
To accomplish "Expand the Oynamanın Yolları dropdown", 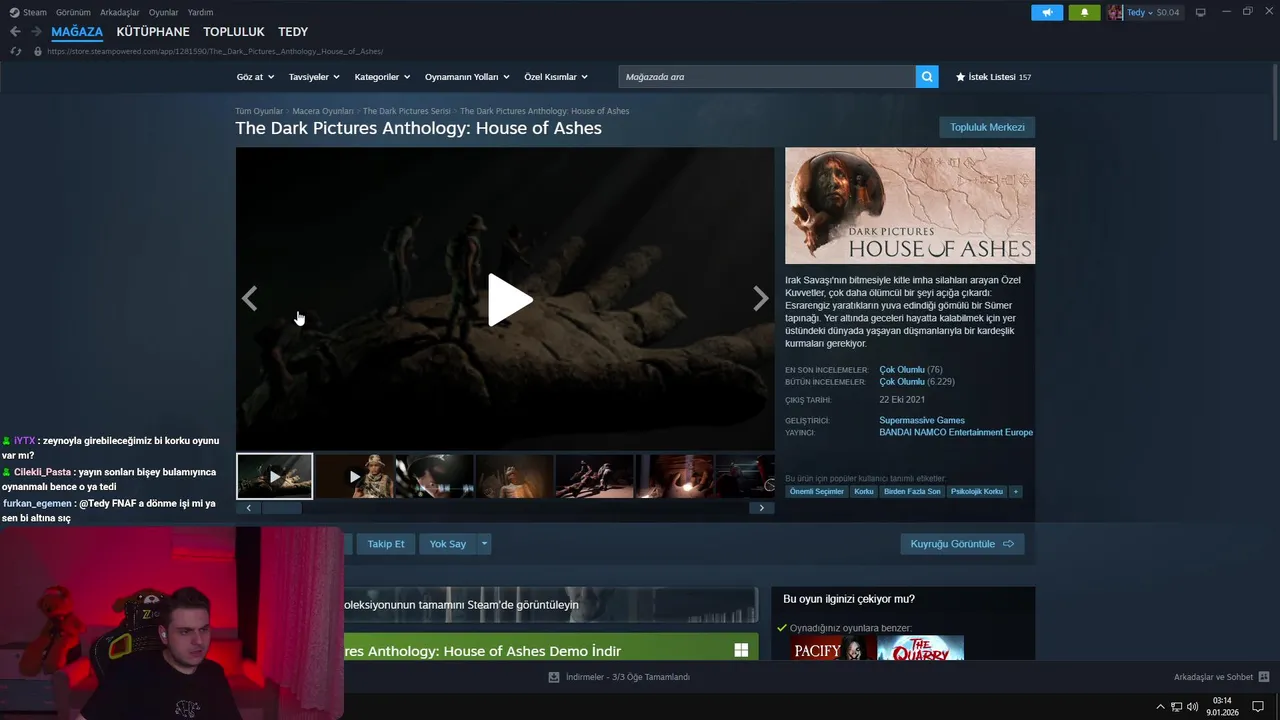I will pos(467,77).
